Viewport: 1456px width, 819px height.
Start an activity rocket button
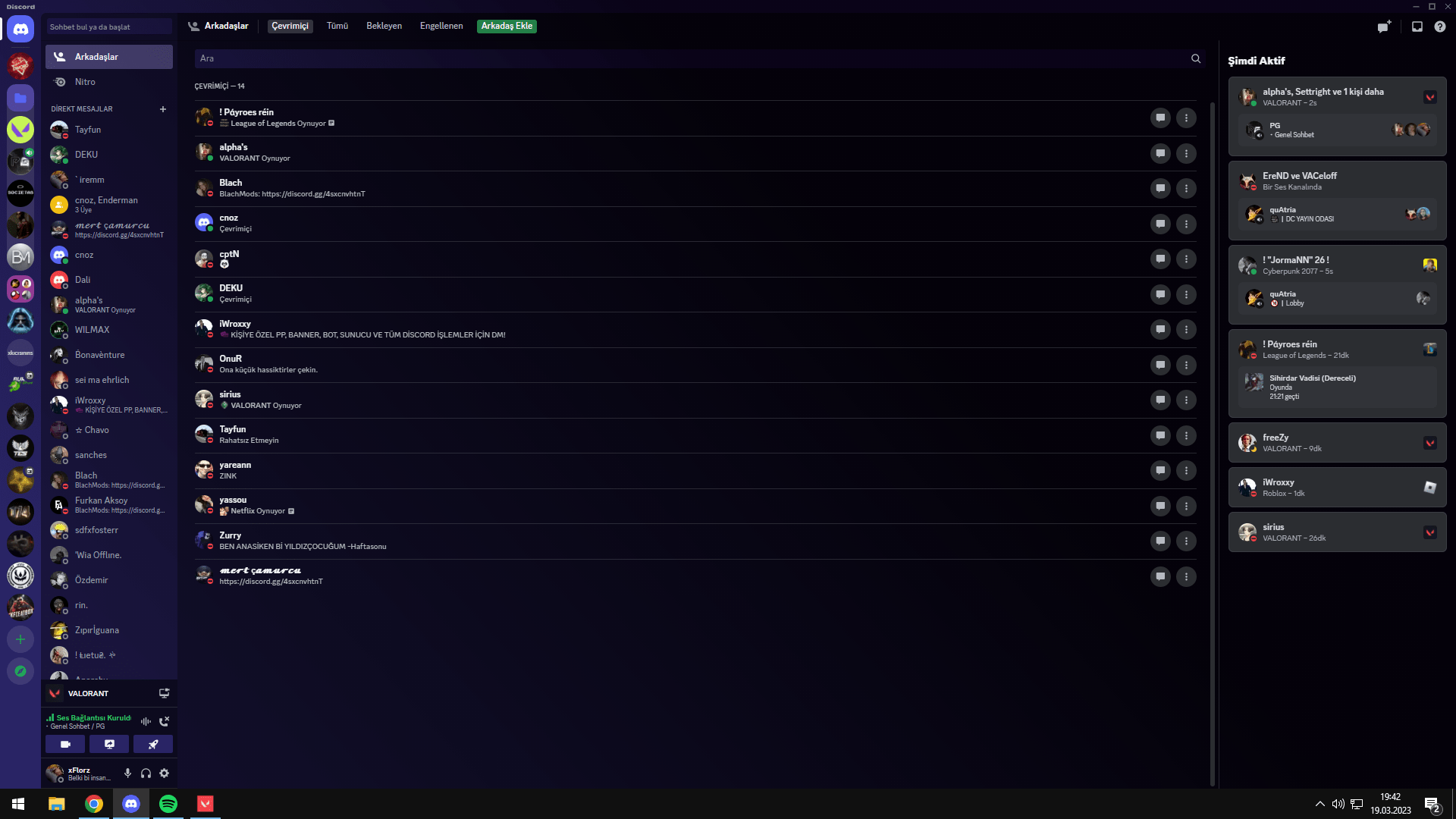point(153,744)
